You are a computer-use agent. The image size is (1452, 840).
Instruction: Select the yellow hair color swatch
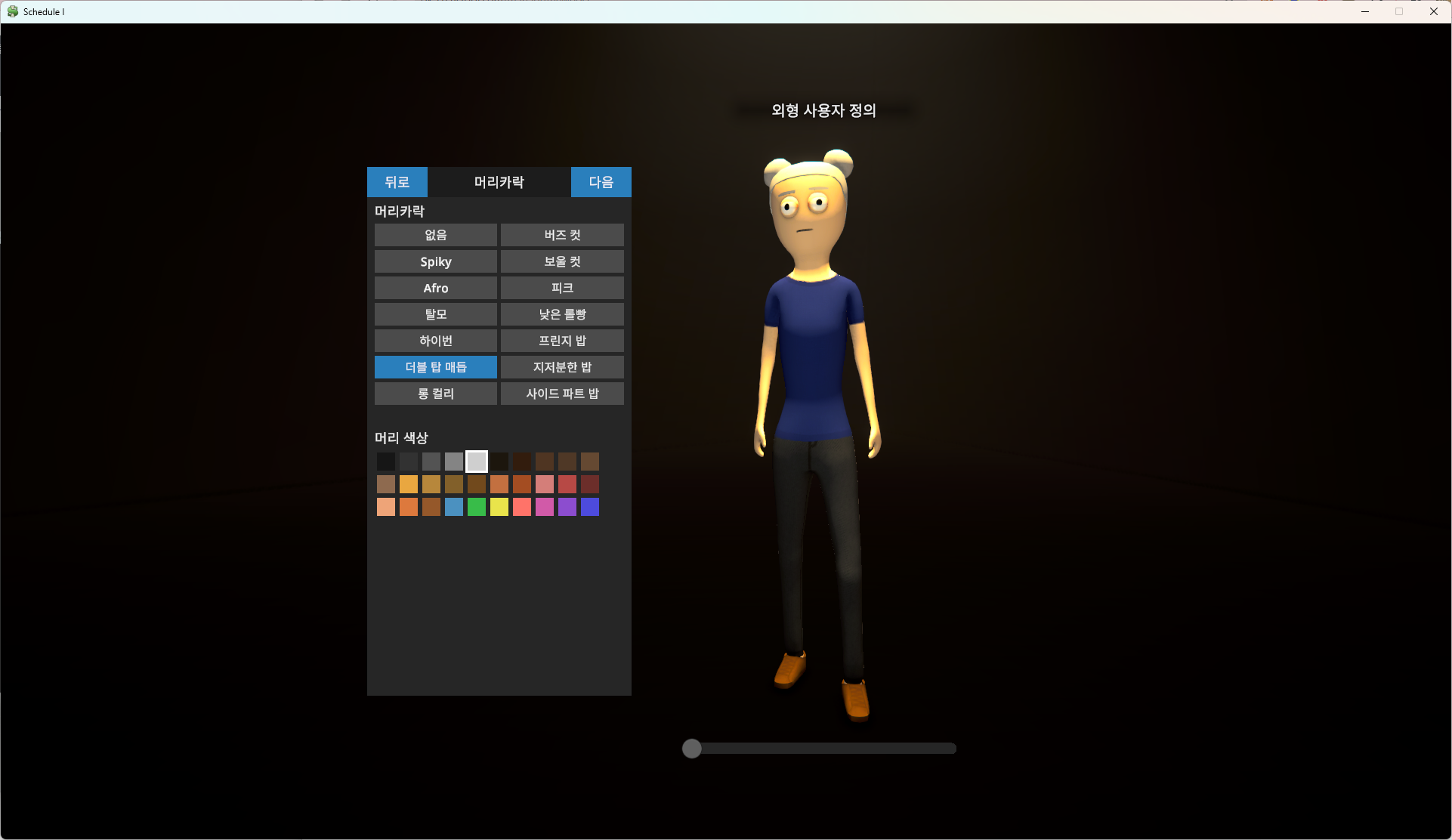tap(499, 507)
